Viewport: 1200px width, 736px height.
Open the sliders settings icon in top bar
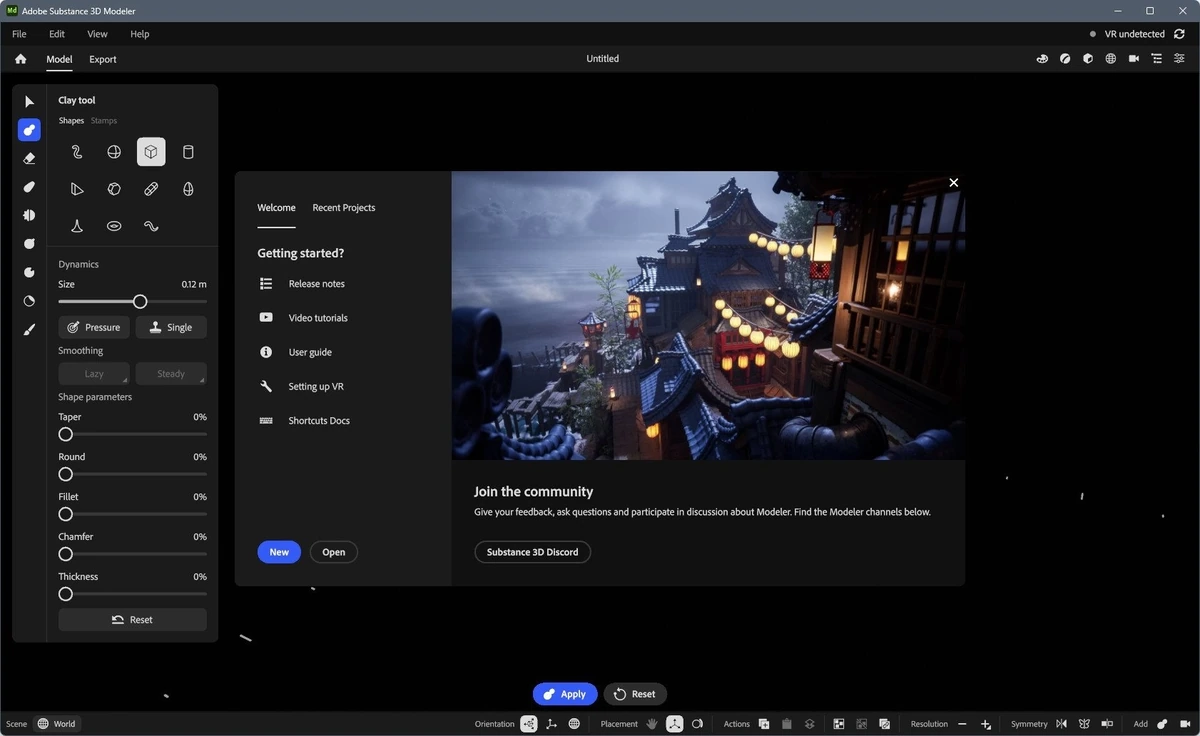point(1179,59)
